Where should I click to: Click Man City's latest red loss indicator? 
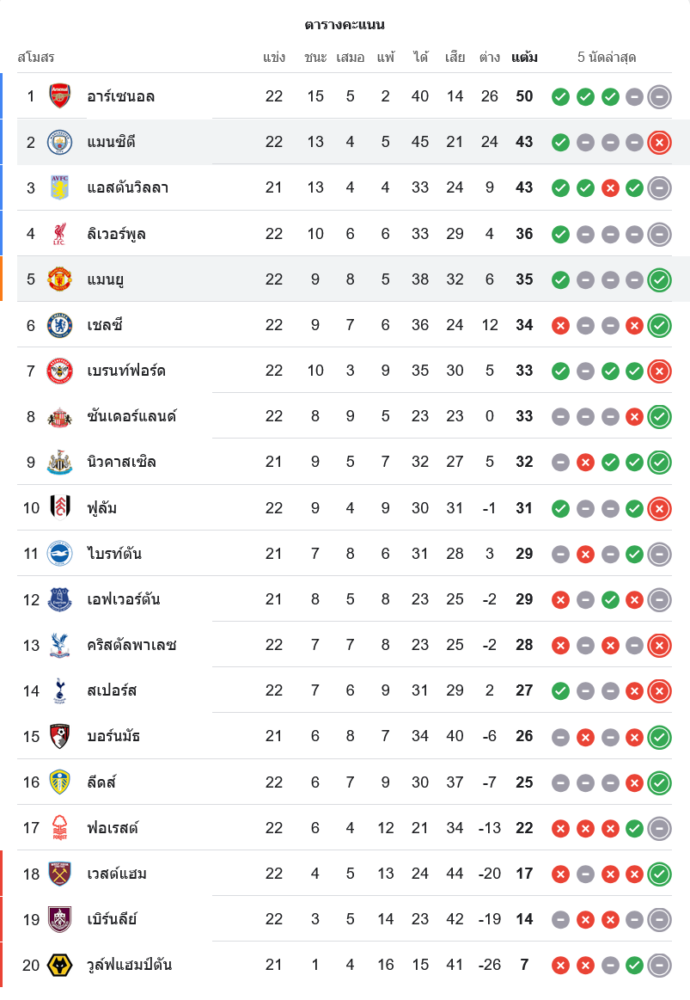point(659,142)
